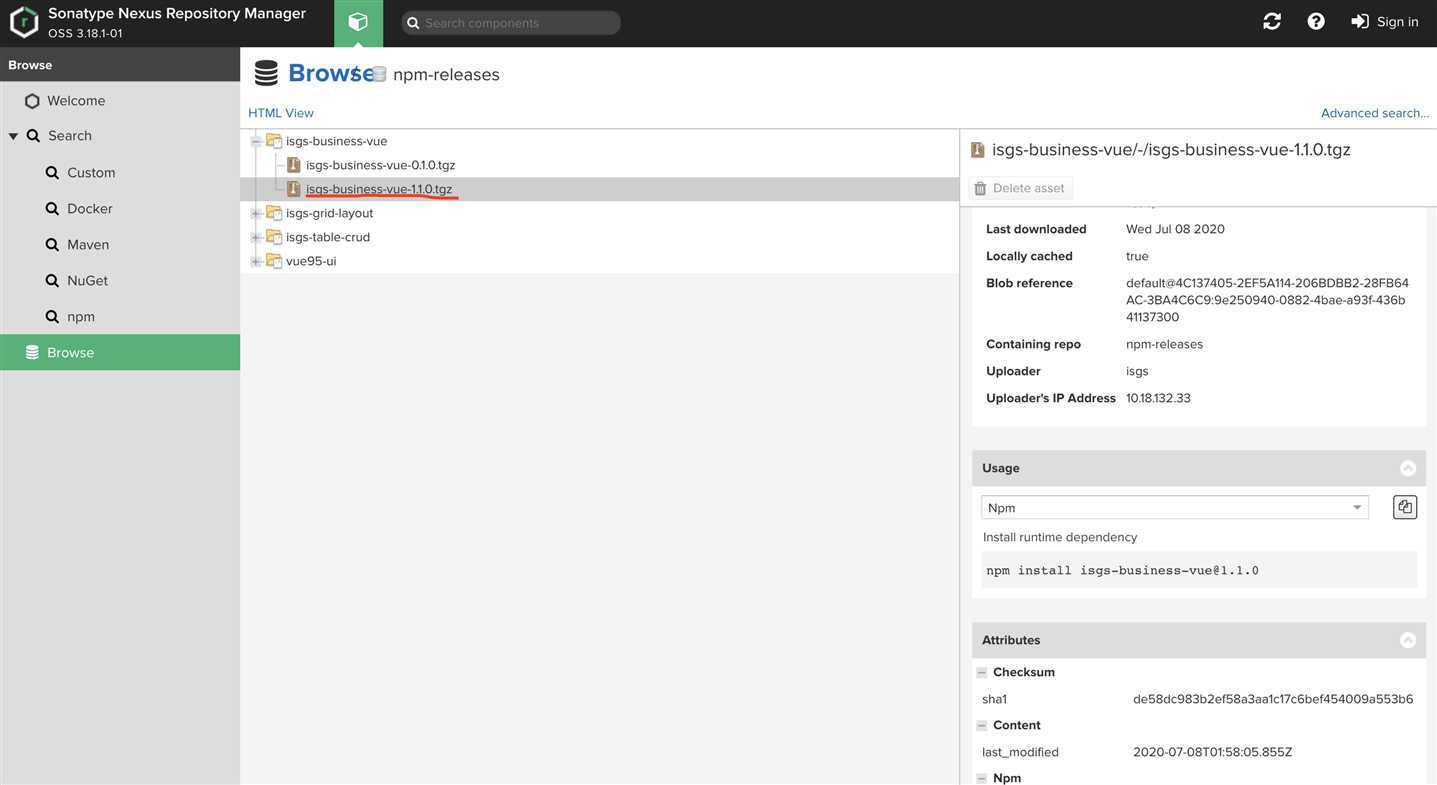This screenshot has height=785, width=1437.
Task: Collapse the isgs-business-vue tree node
Action: click(256, 141)
